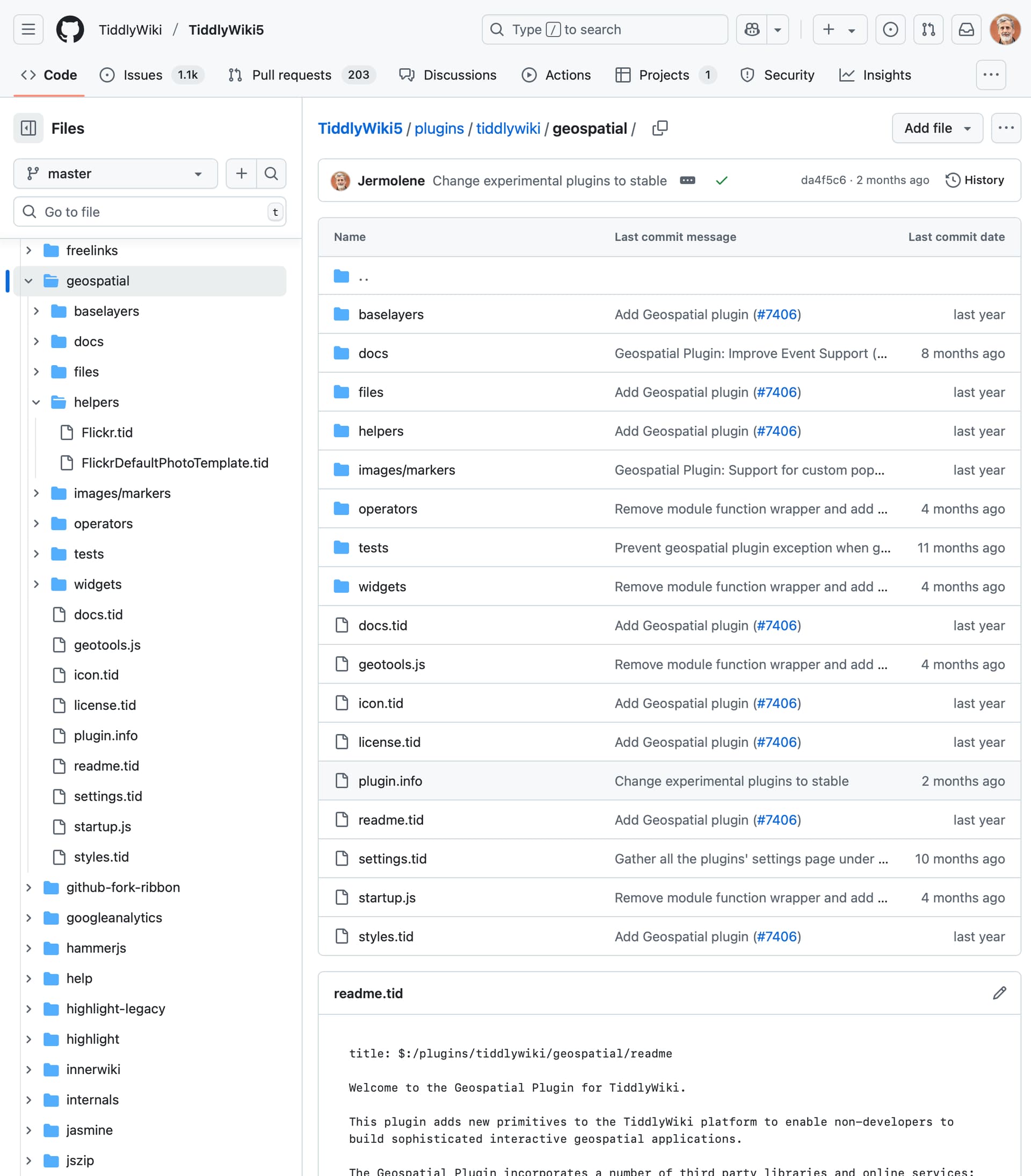Open commit da4f5c6
This screenshot has height=1176, width=1031.
[823, 180]
